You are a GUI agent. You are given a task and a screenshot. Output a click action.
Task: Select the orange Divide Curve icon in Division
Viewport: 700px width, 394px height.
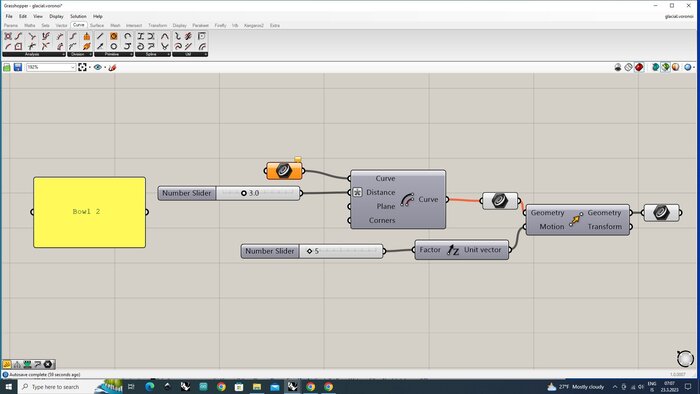click(87, 36)
